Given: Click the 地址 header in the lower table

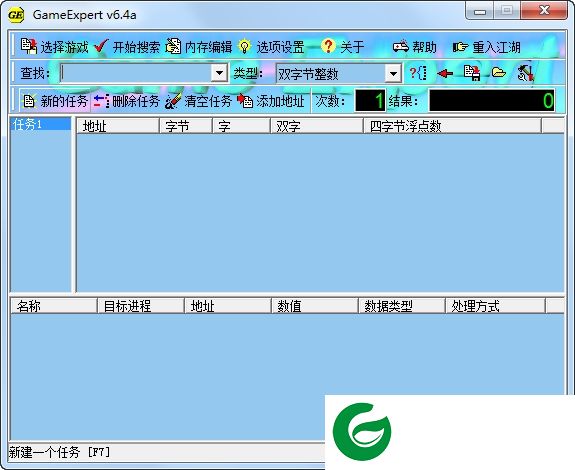Looking at the screenshot, I should [x=227, y=306].
